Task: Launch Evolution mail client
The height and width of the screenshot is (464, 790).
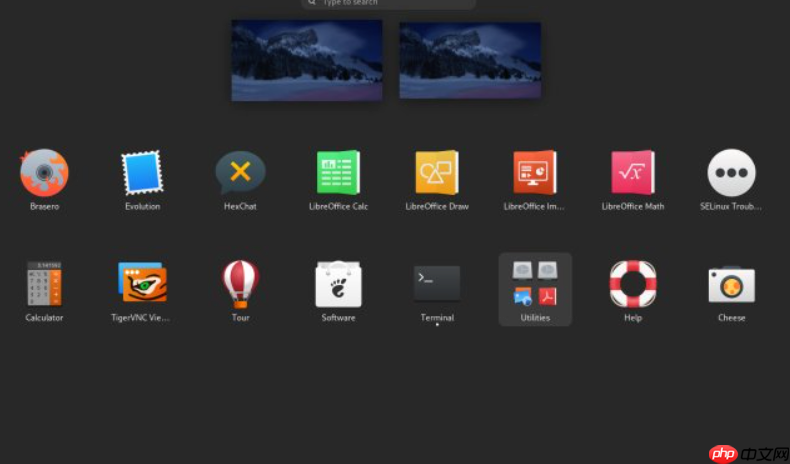Action: click(x=143, y=173)
